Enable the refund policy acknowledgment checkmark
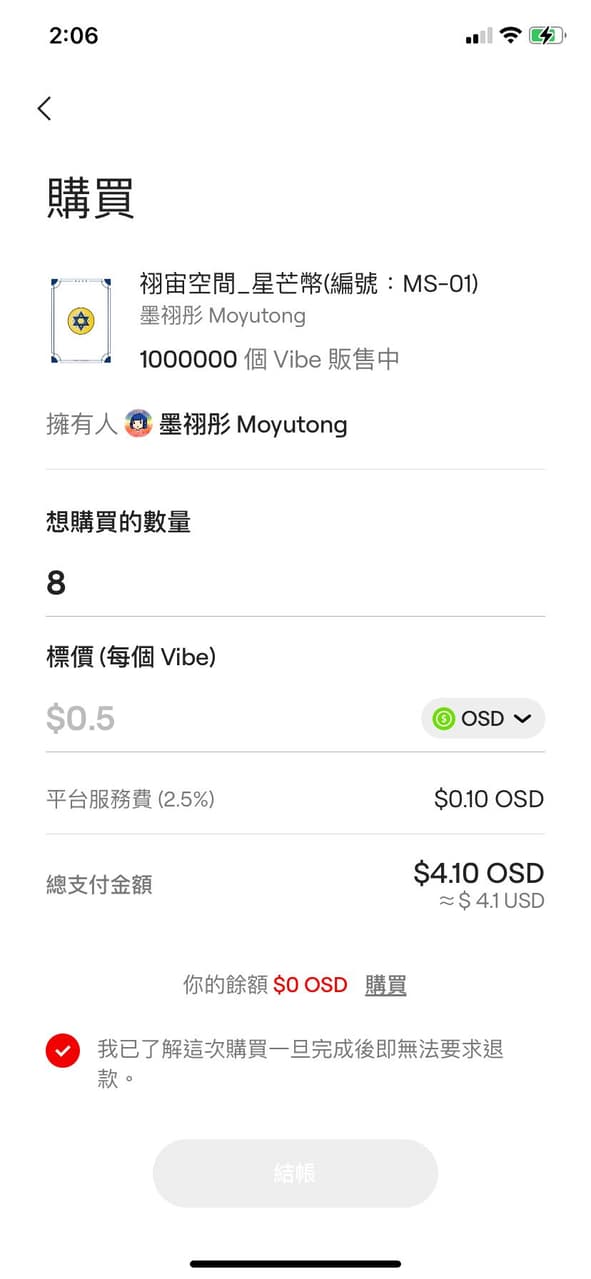This screenshot has height=1279, width=591. tap(63, 1051)
